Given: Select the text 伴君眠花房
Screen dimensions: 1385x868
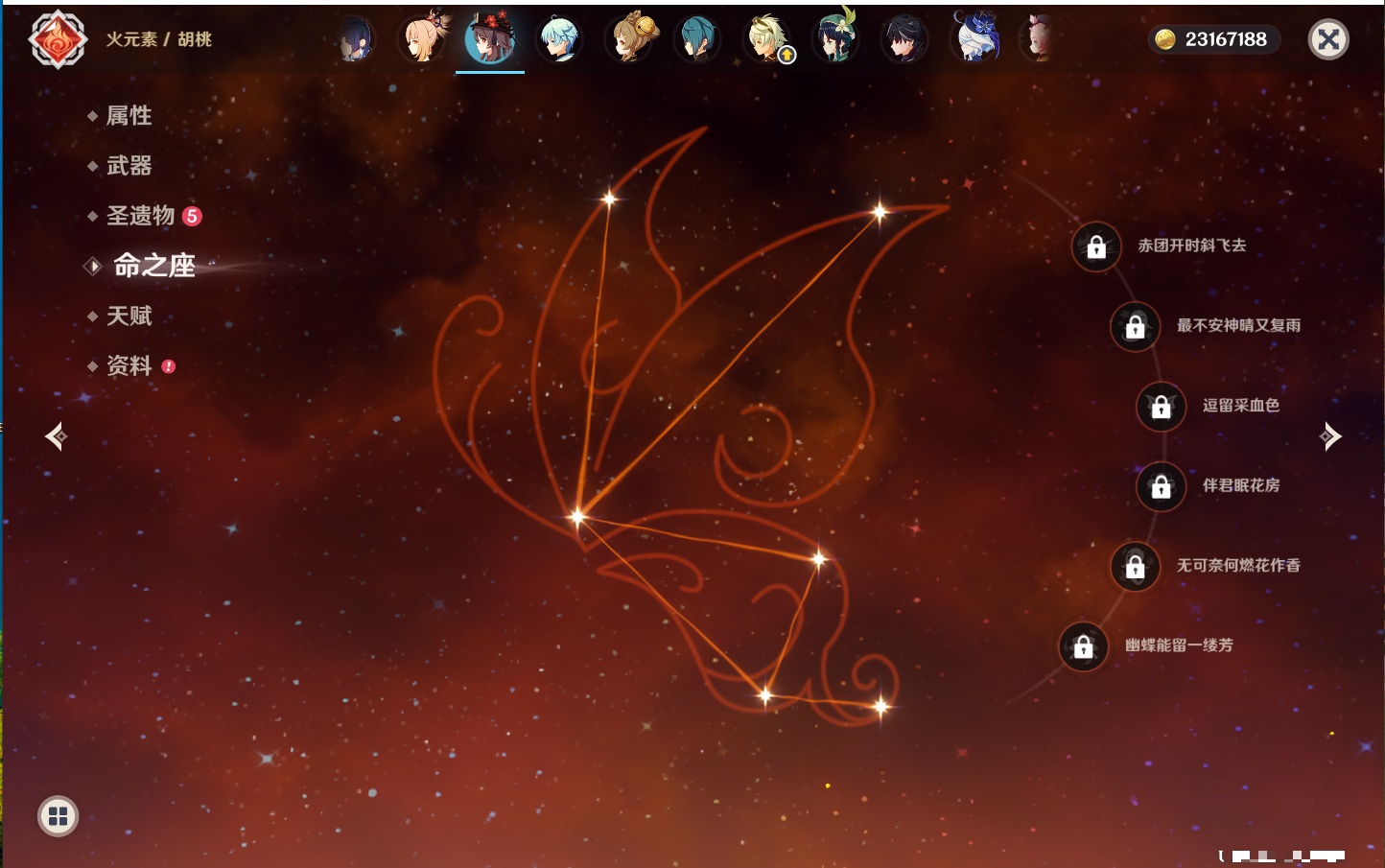Looking at the screenshot, I should 1241,485.
